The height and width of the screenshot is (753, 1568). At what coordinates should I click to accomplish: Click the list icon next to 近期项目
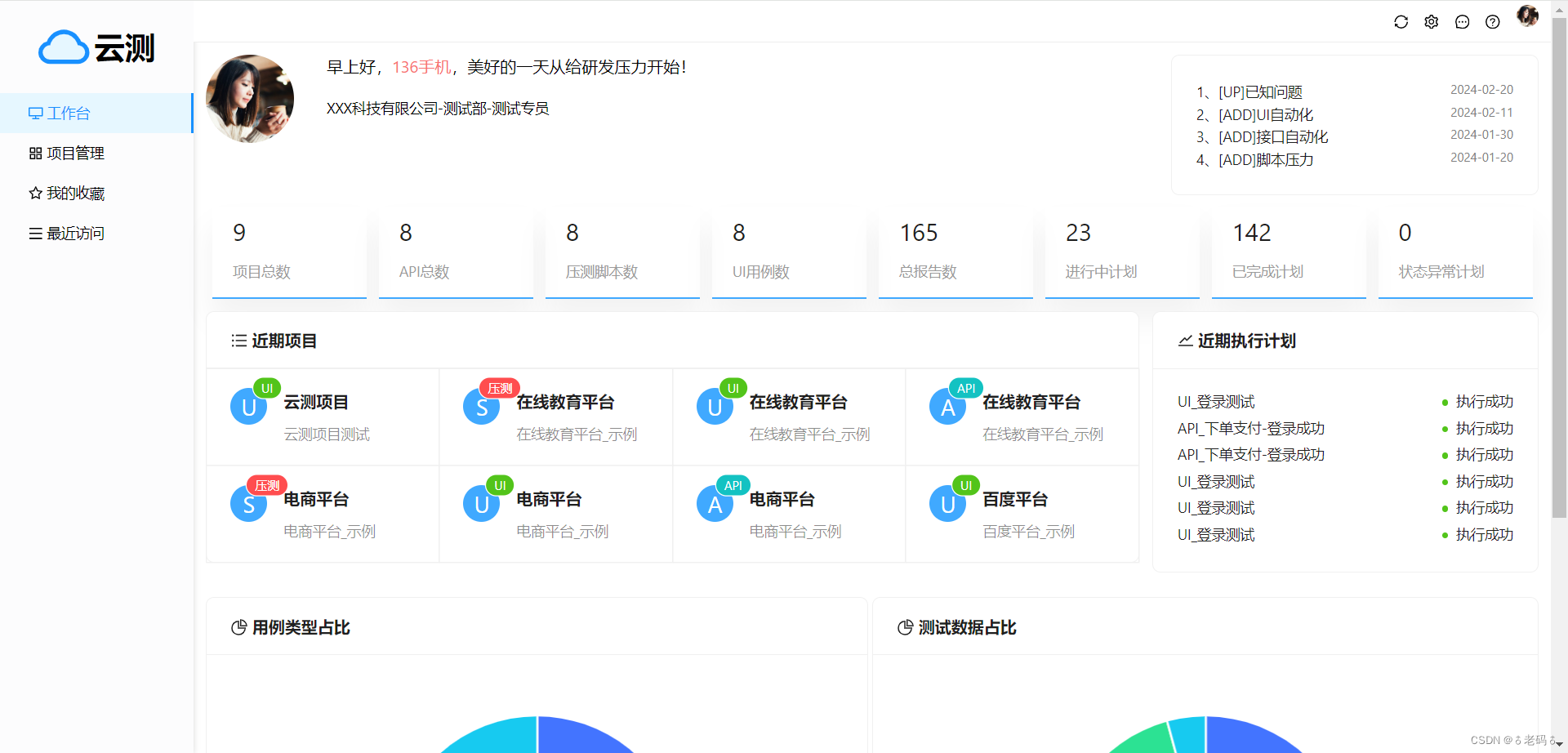click(238, 341)
